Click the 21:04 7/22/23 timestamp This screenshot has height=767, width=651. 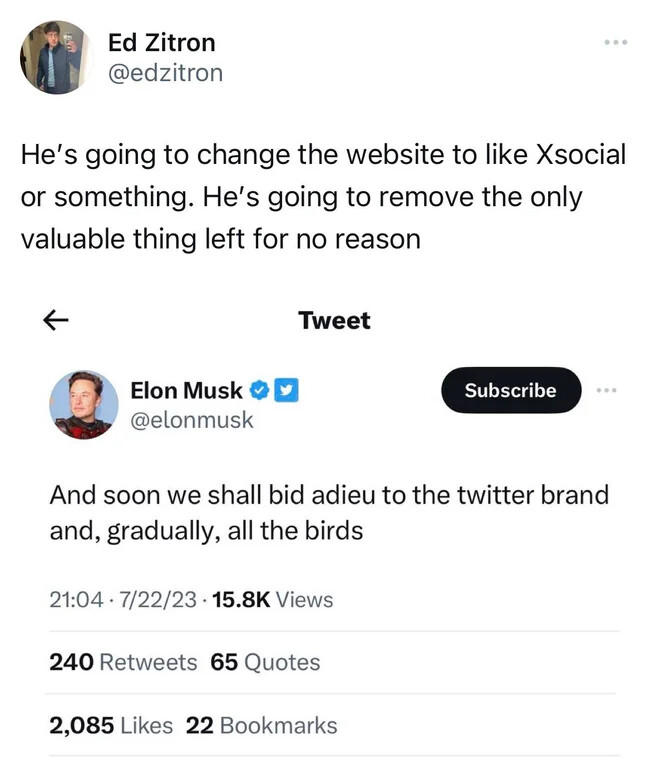(x=123, y=600)
